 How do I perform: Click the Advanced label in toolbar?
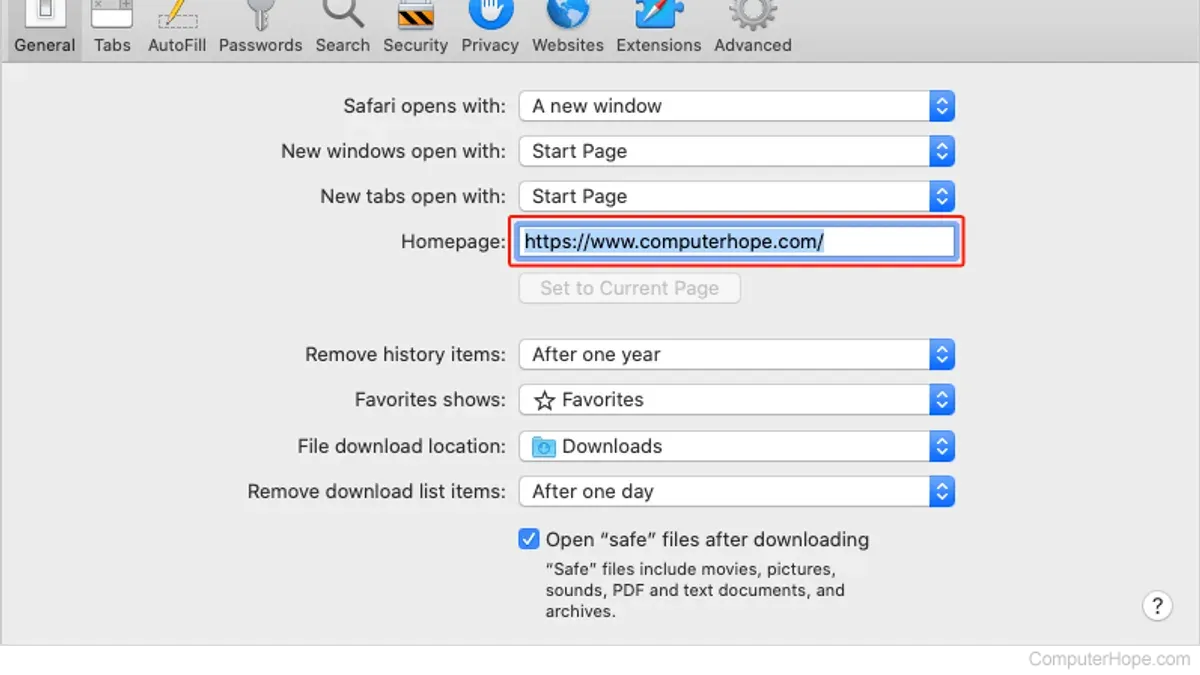click(x=753, y=45)
